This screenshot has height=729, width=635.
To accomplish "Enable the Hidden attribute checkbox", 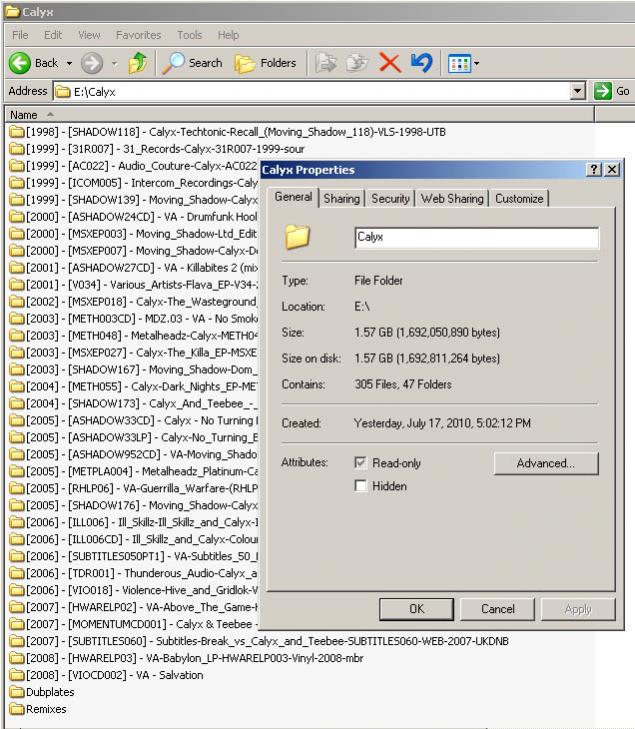I will pyautogui.click(x=361, y=487).
